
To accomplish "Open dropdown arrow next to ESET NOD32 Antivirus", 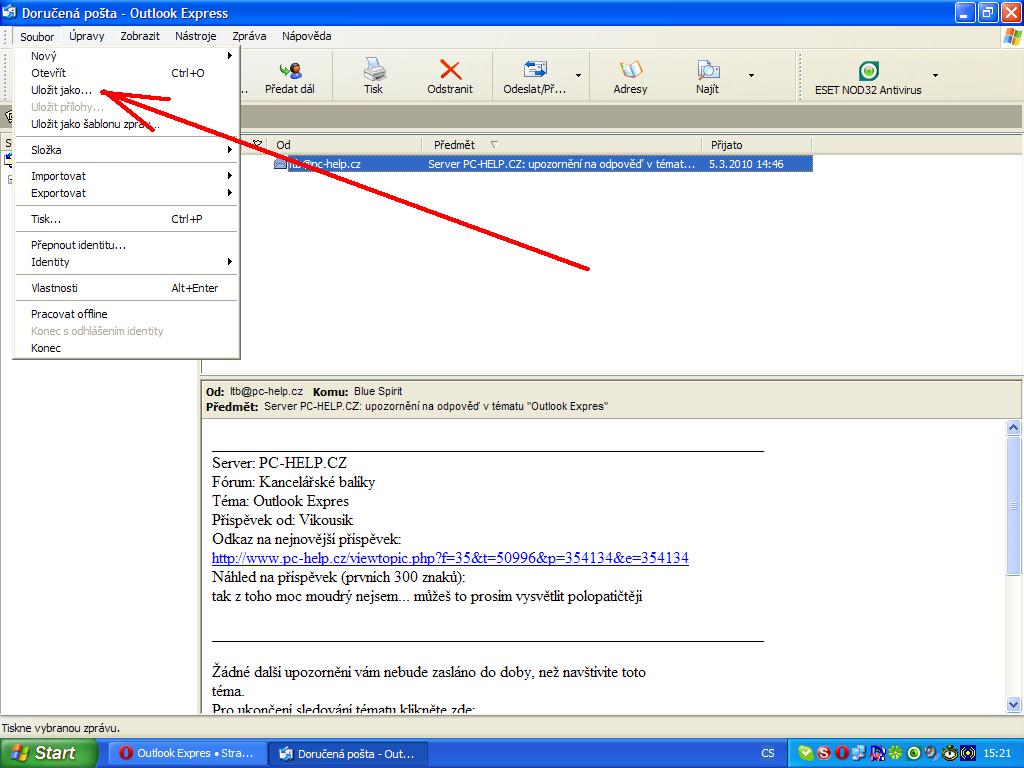I will coord(935,75).
